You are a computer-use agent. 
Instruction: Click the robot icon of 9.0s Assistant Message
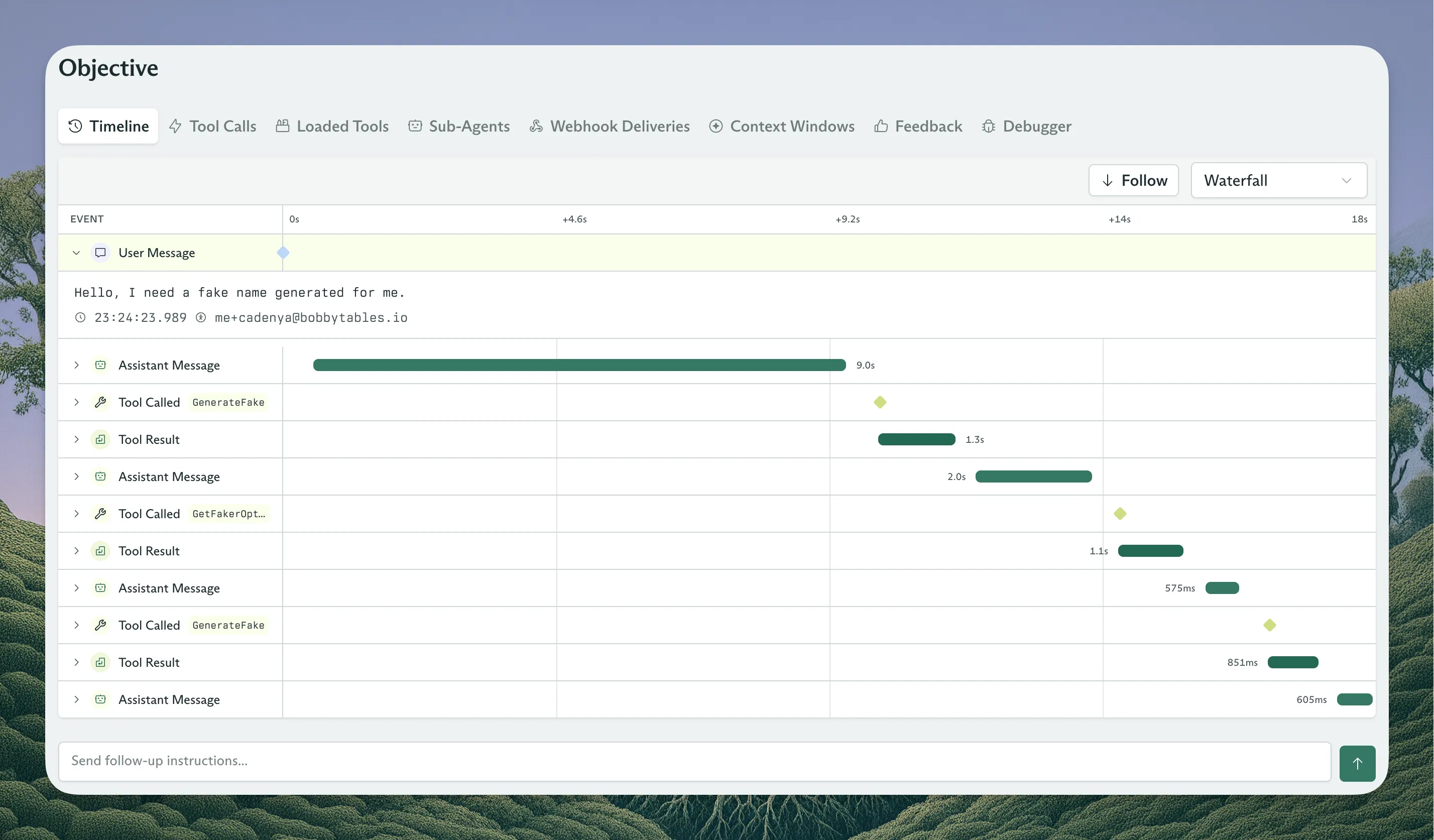click(x=101, y=365)
